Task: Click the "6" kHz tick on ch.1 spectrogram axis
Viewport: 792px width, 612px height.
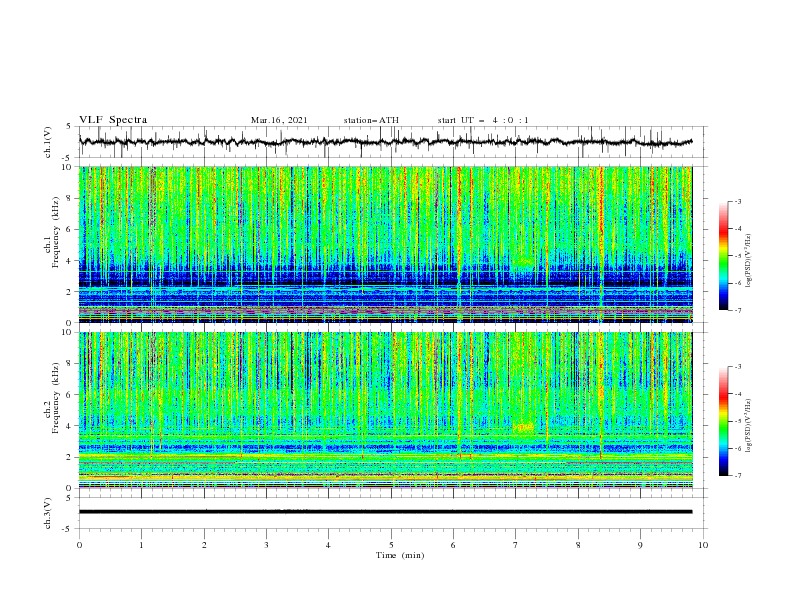Action: click(x=70, y=229)
